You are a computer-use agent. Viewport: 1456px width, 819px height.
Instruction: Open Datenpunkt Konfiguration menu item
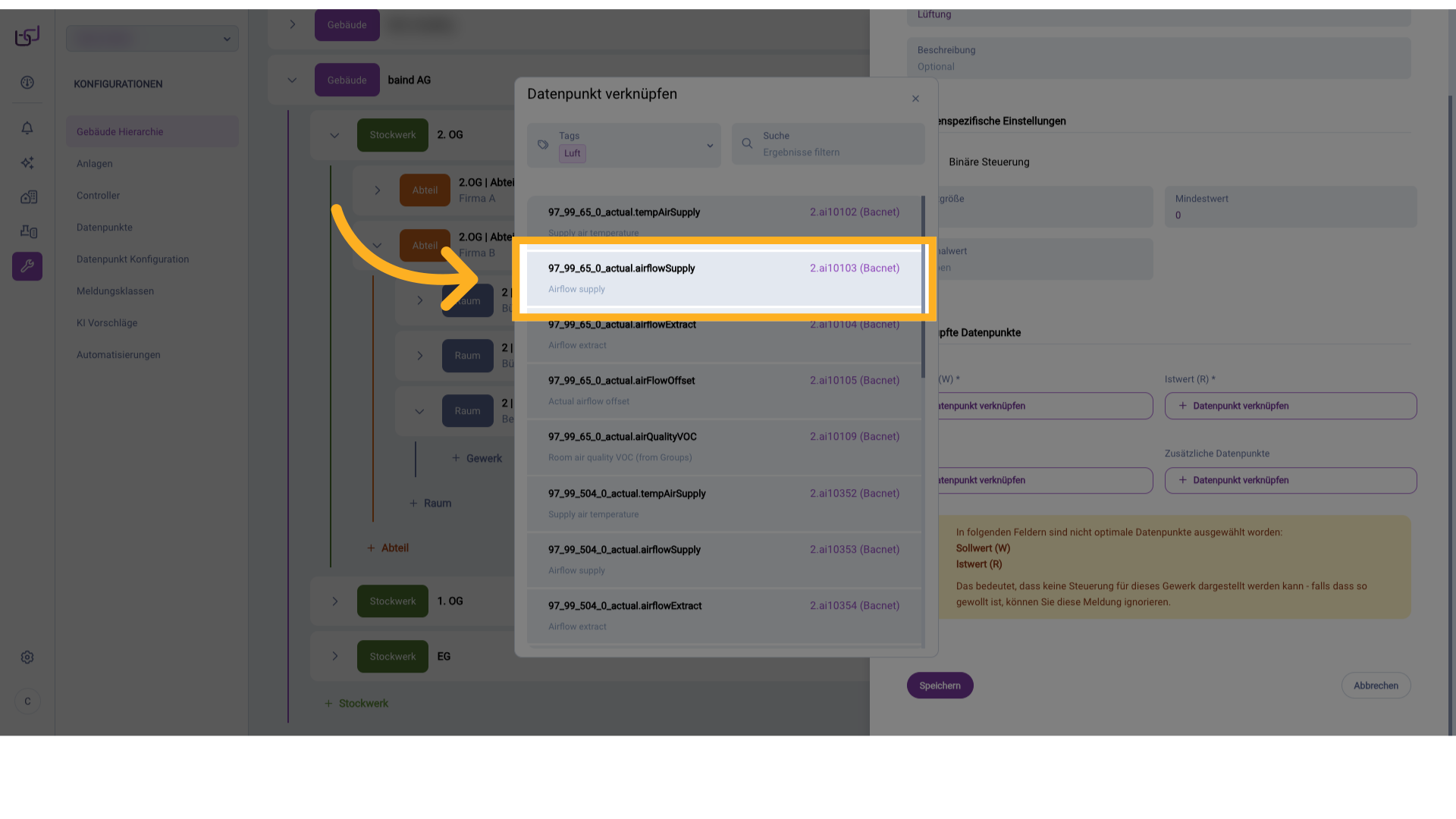point(133,259)
